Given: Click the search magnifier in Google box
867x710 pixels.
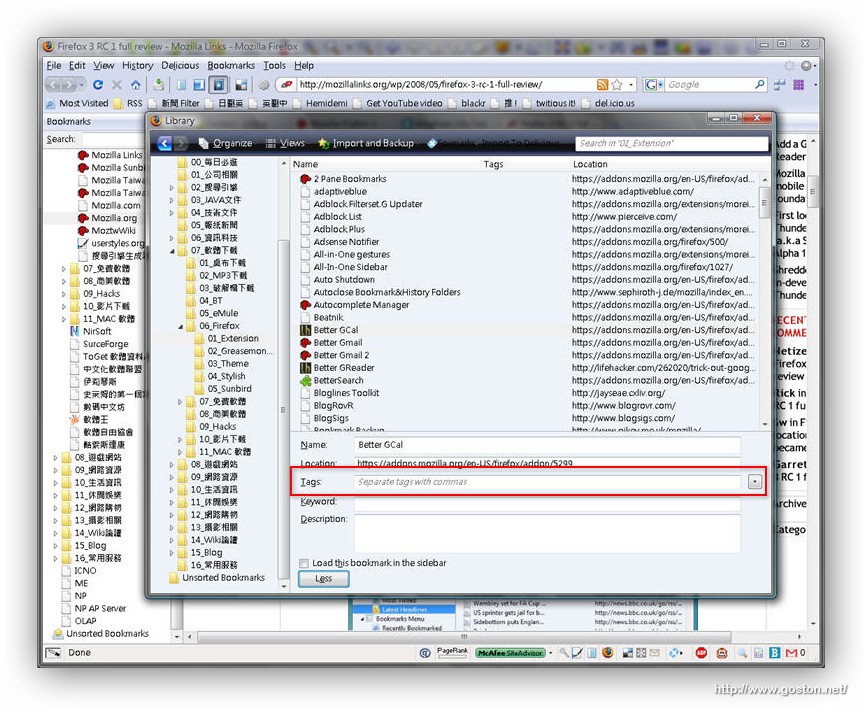Looking at the screenshot, I should pos(760,84).
